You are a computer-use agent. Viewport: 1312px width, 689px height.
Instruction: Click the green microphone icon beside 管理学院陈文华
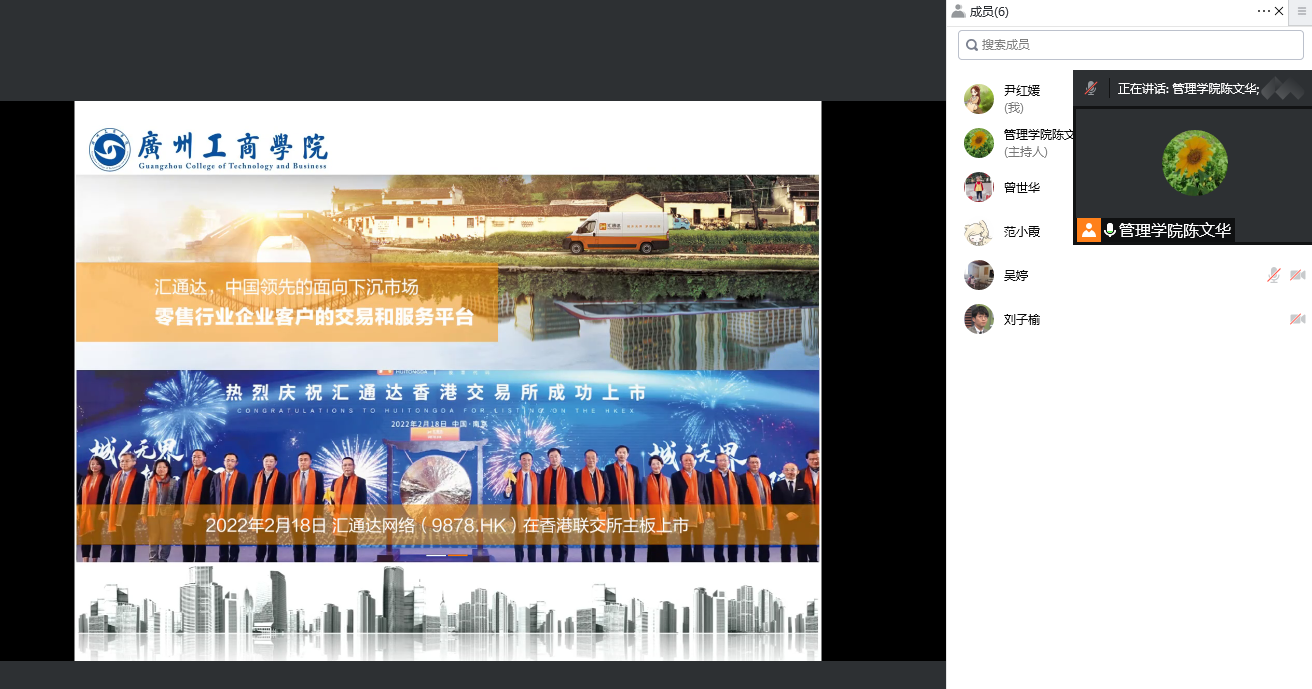click(x=1109, y=230)
